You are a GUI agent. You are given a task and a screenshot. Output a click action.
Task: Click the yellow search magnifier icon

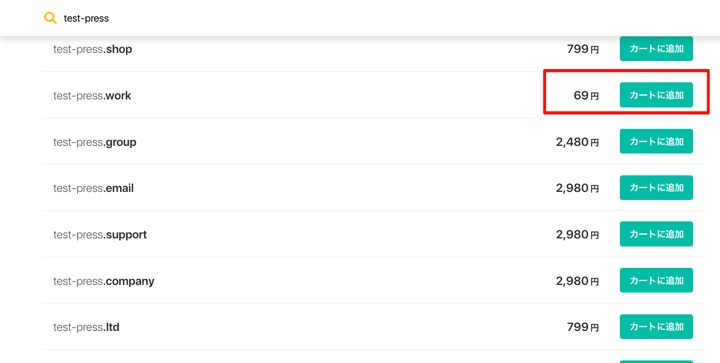click(50, 18)
